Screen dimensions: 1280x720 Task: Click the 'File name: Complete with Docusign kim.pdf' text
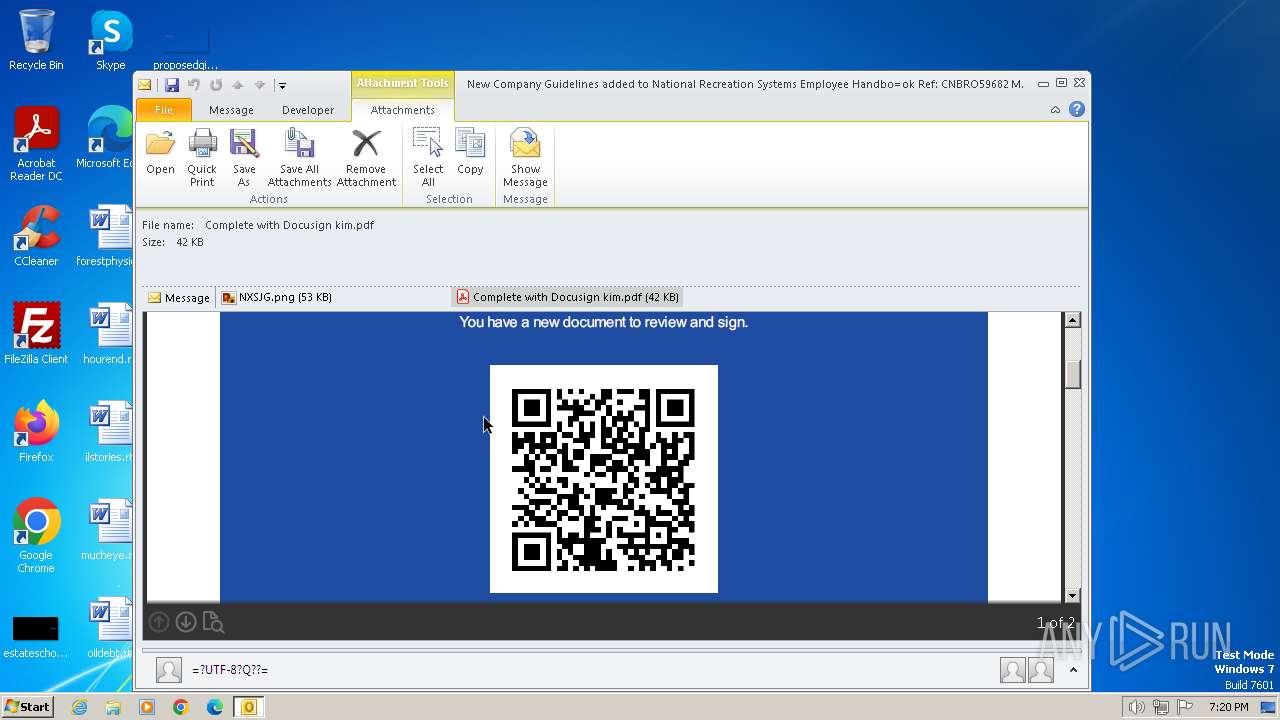tap(258, 225)
